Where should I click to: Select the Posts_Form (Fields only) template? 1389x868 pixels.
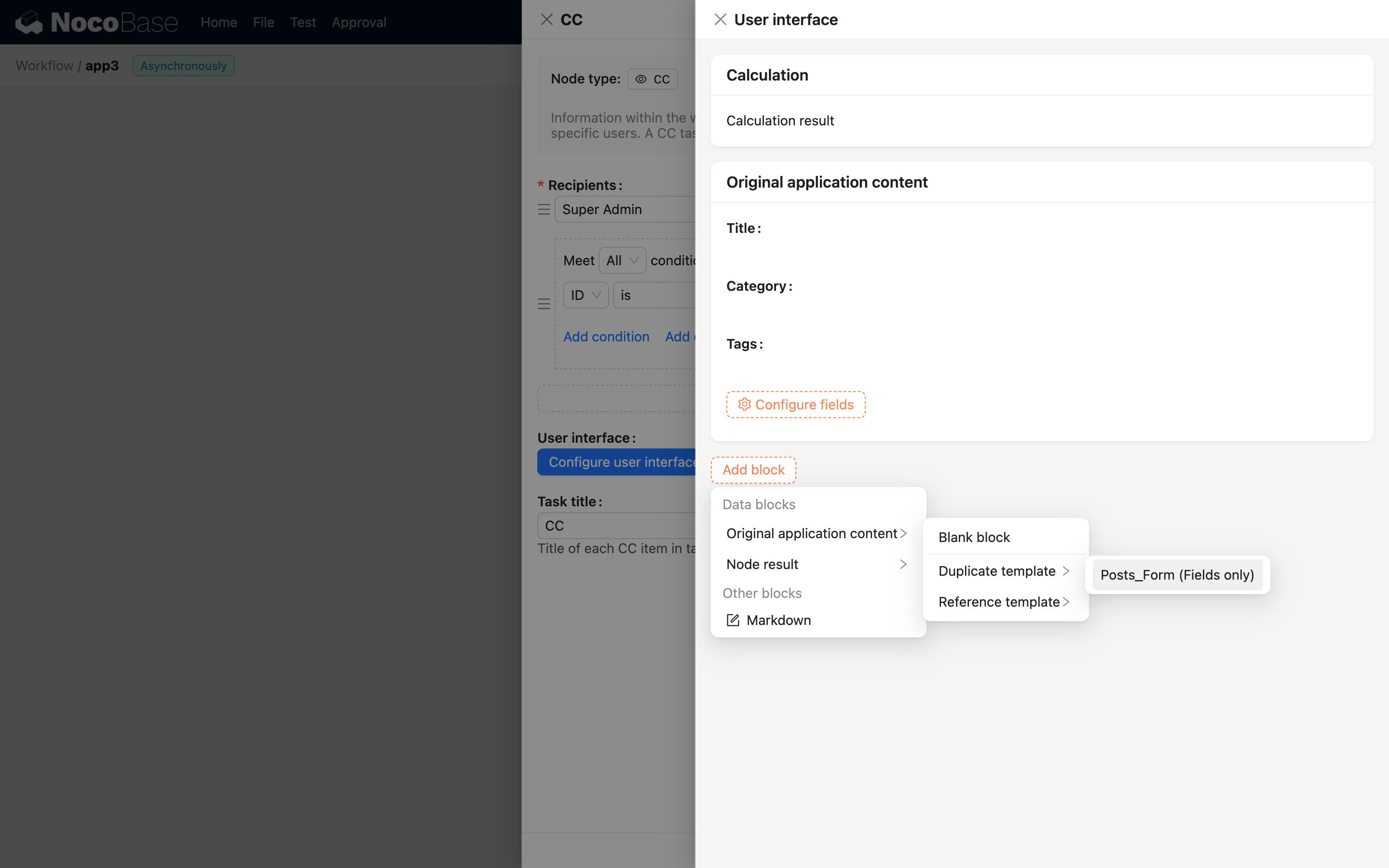pyautogui.click(x=1177, y=575)
